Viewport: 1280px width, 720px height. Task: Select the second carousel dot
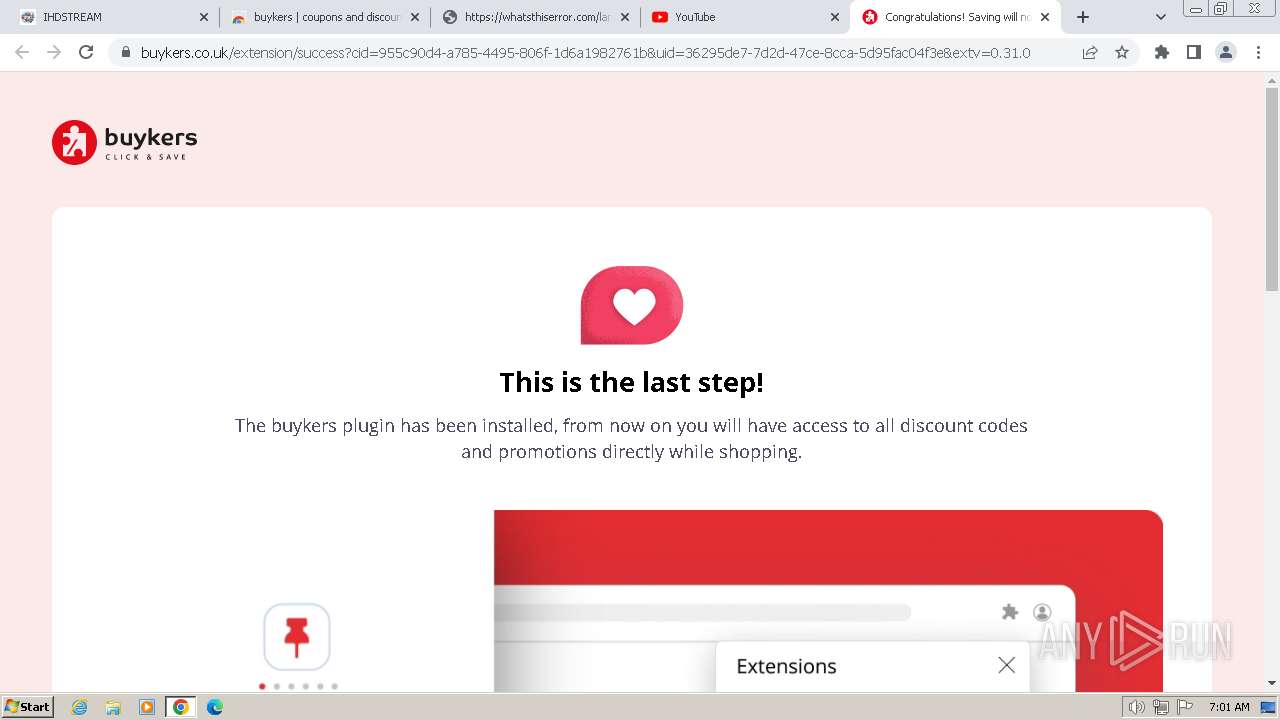coord(277,686)
